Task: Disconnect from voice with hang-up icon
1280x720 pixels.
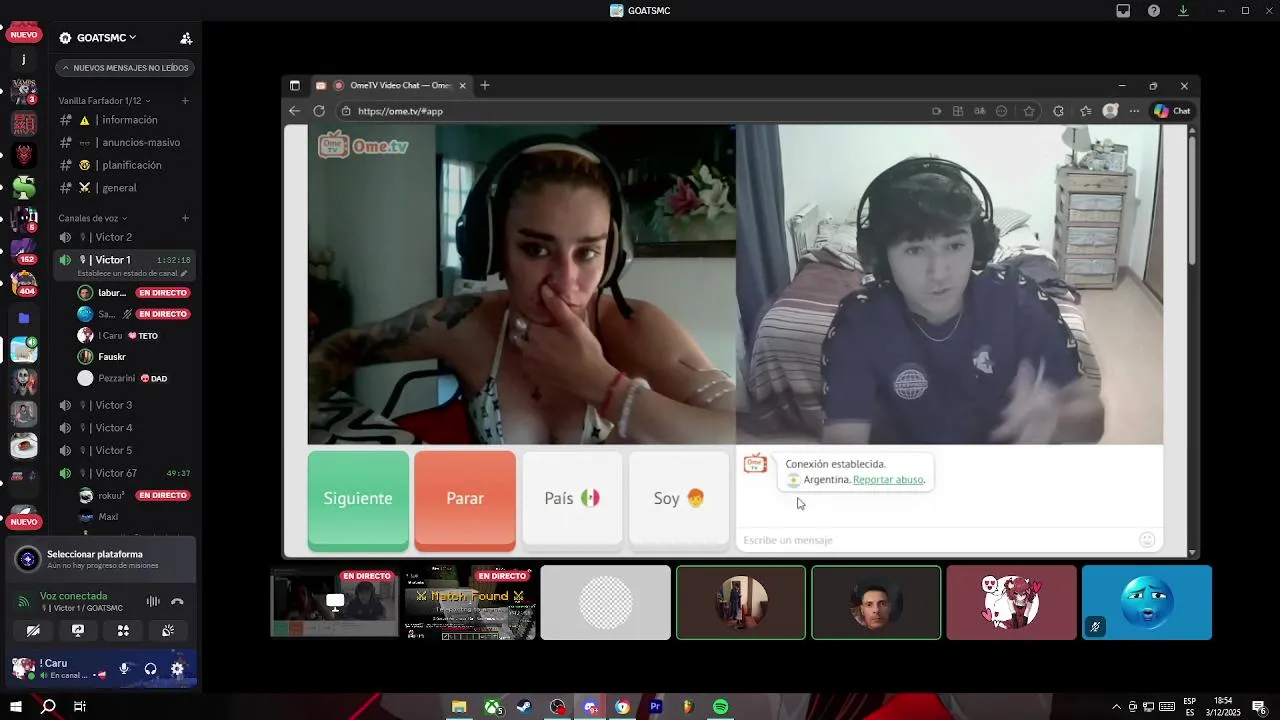Action: [178, 601]
